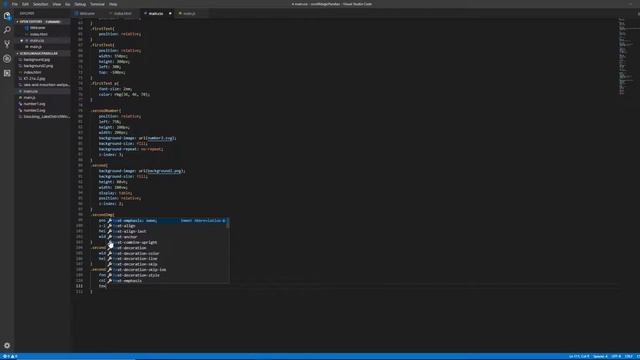Screen dimensions: 640x360
Task: Pick the text-decoration-line suggestion
Action: coord(167,259)
